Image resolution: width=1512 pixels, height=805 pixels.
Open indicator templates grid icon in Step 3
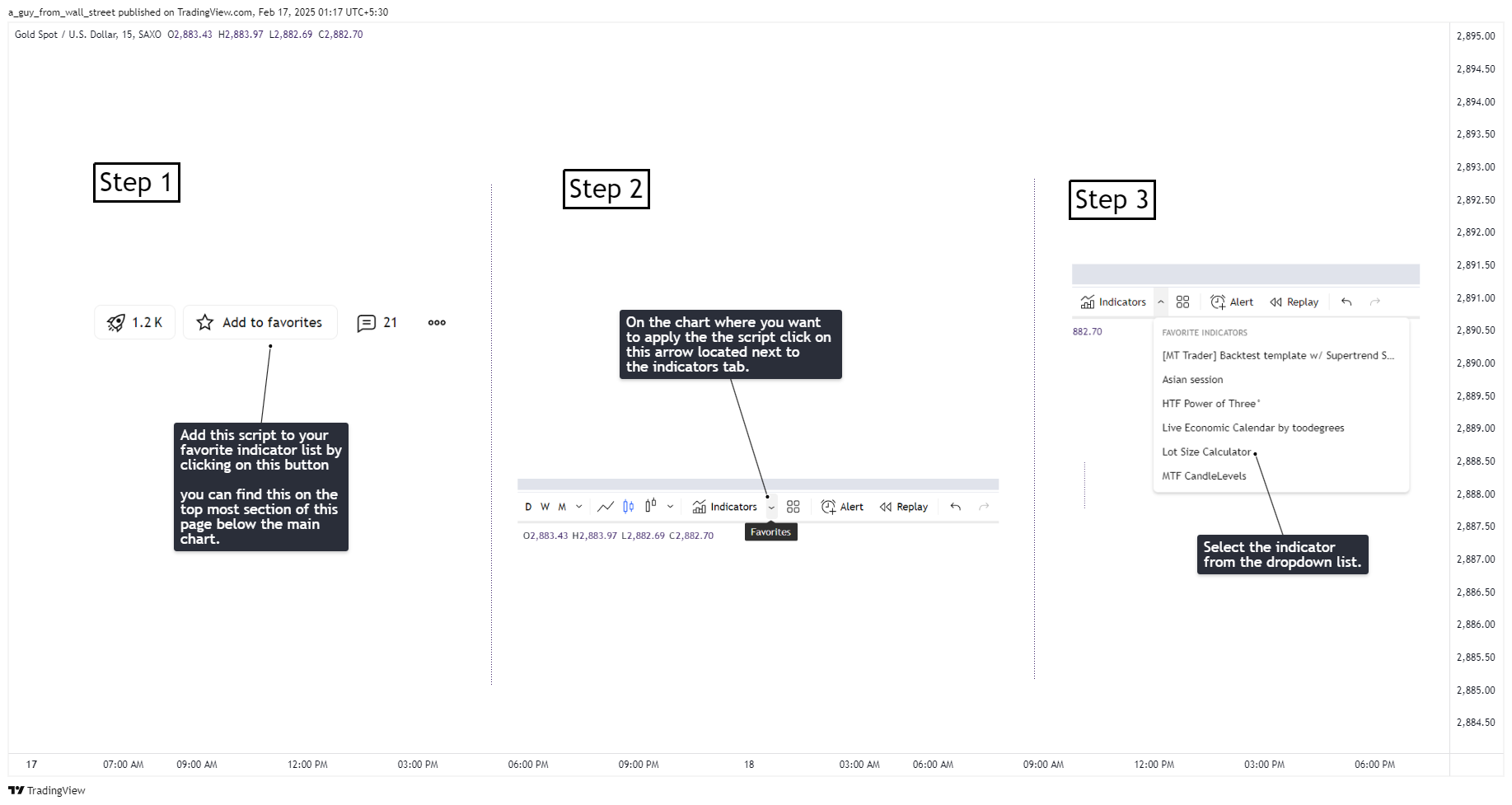click(x=1183, y=302)
